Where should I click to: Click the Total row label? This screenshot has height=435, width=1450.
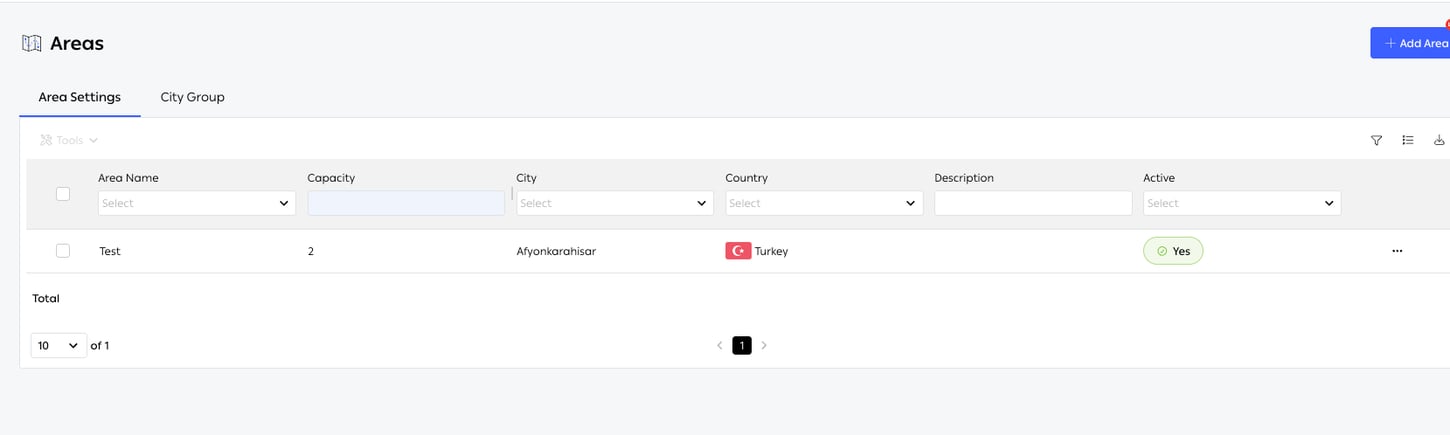[46, 298]
